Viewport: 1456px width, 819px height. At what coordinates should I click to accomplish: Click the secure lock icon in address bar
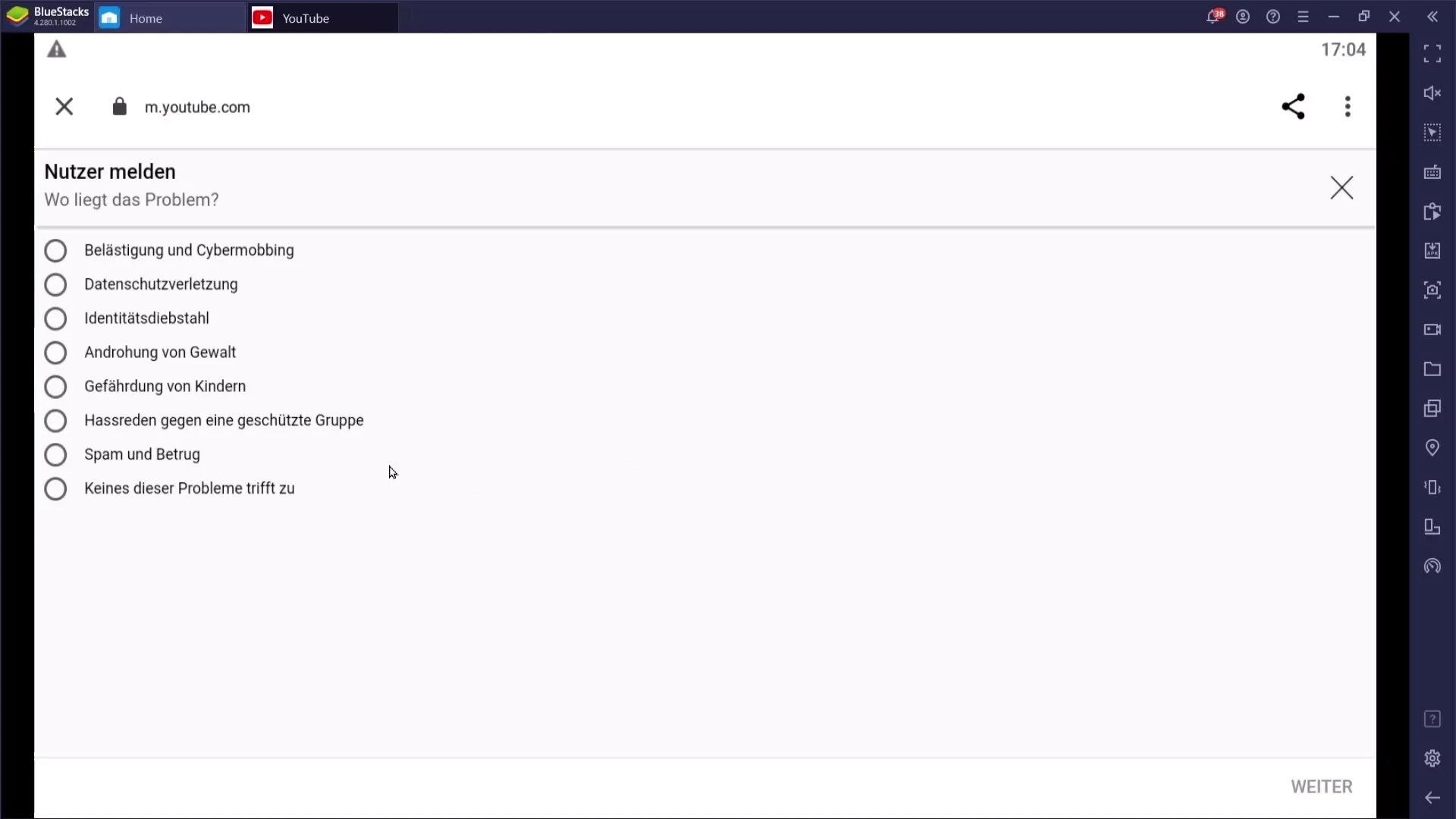pyautogui.click(x=119, y=107)
